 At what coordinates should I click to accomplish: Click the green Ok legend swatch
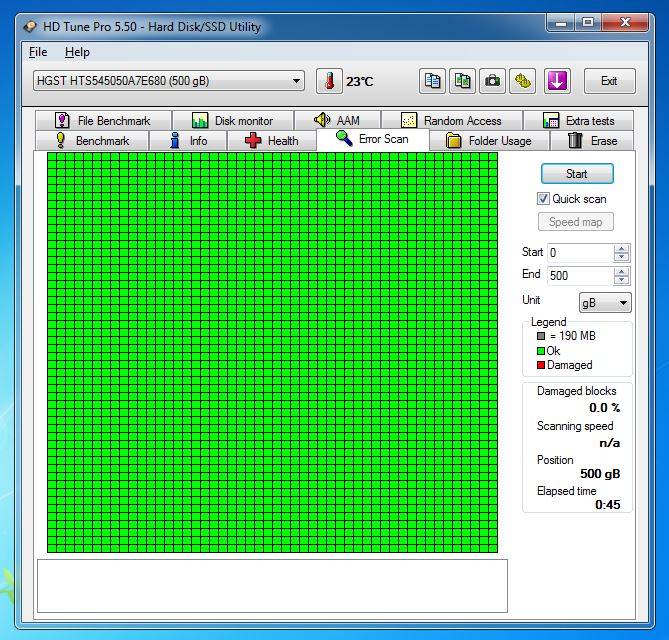pos(541,351)
